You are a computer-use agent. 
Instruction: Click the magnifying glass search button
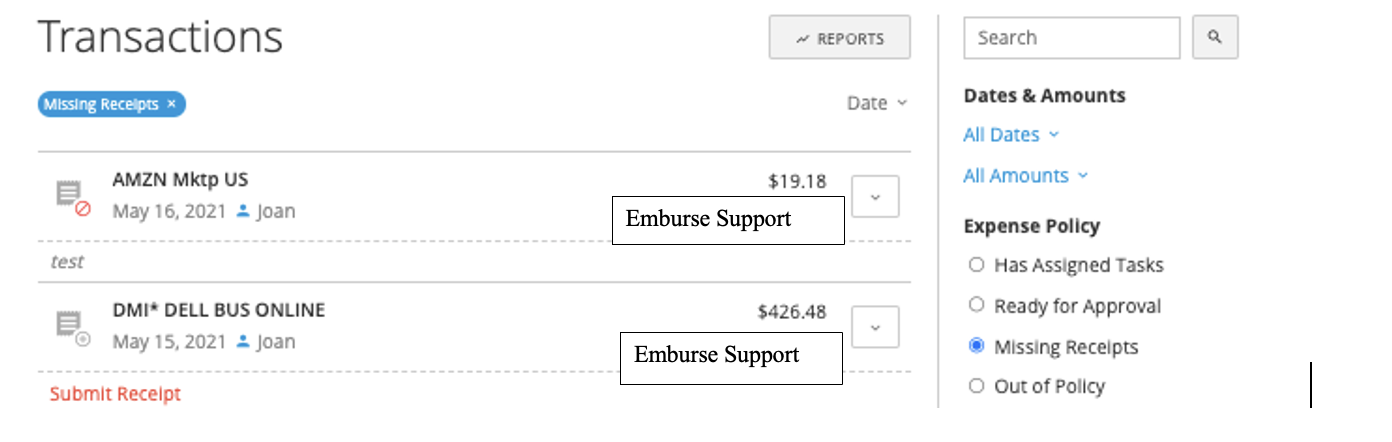(x=1215, y=38)
